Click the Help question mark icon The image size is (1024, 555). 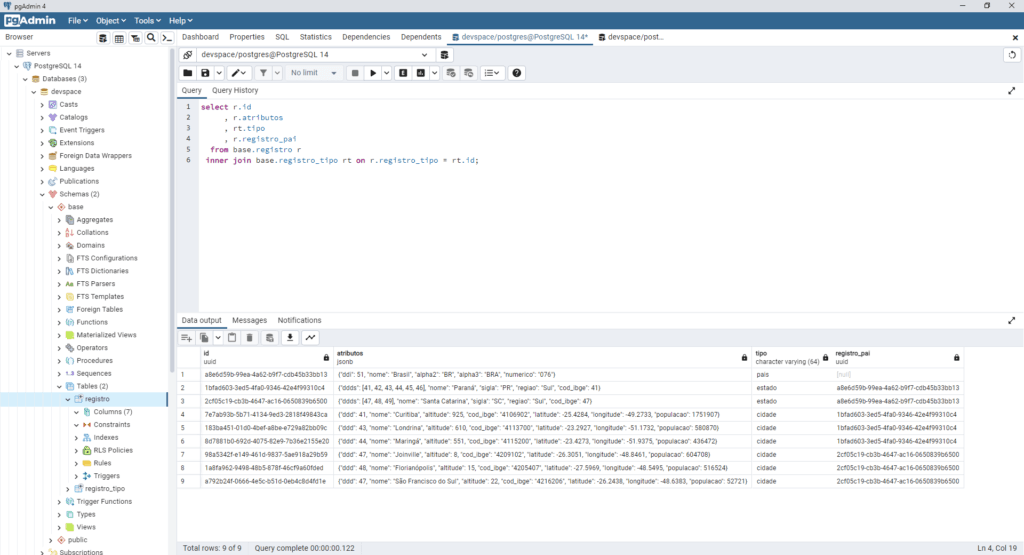(517, 73)
